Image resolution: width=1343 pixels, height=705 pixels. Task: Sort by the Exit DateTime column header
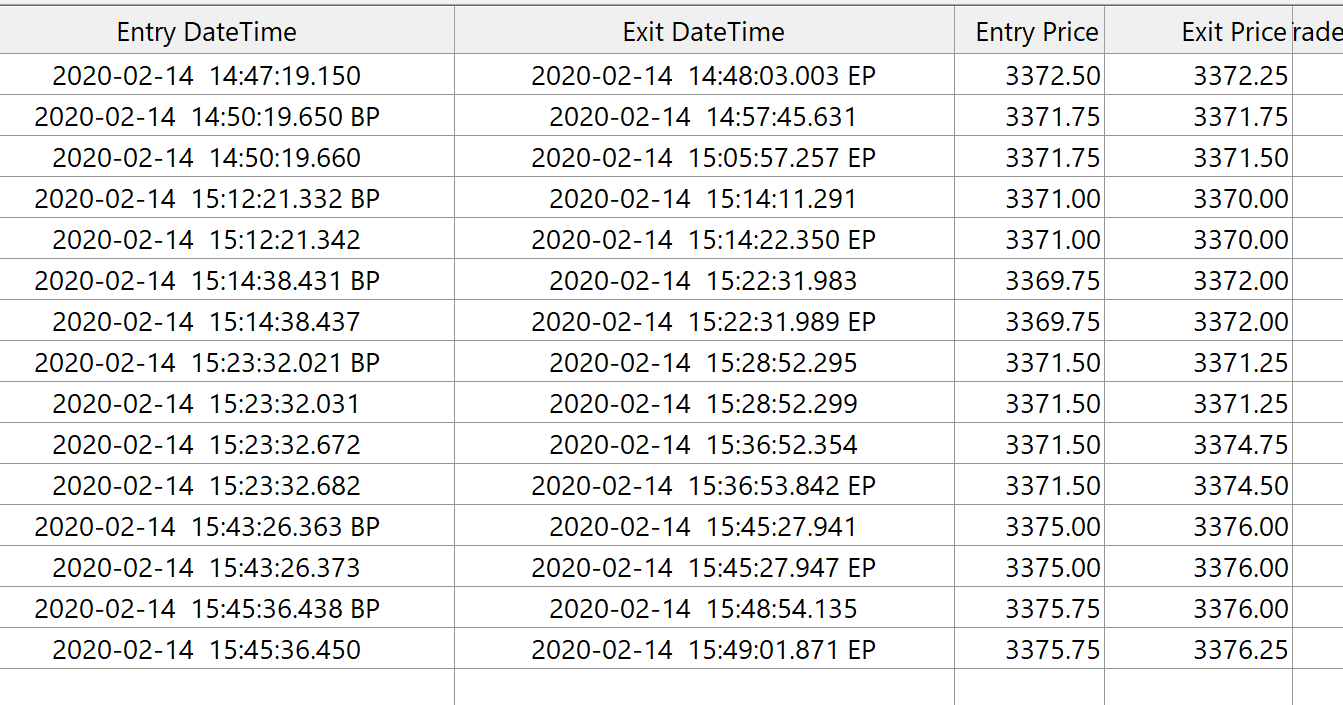point(703,32)
